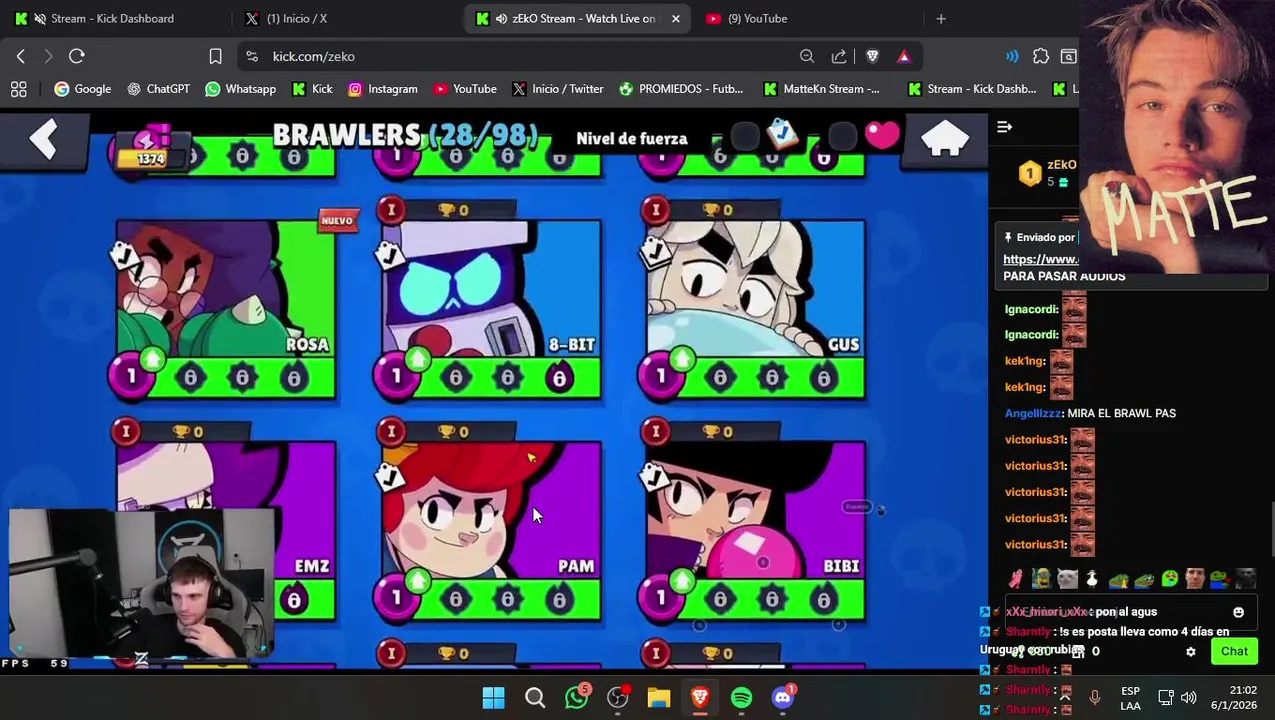Screen dimensions: 1275x720
Task: Send message with green Chat button
Action: point(1234,652)
